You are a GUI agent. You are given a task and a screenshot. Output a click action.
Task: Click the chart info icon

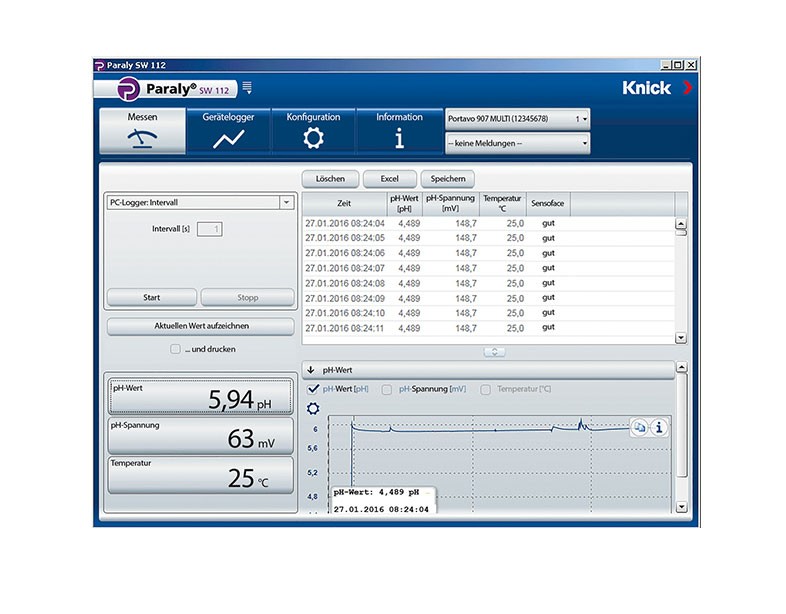point(659,427)
